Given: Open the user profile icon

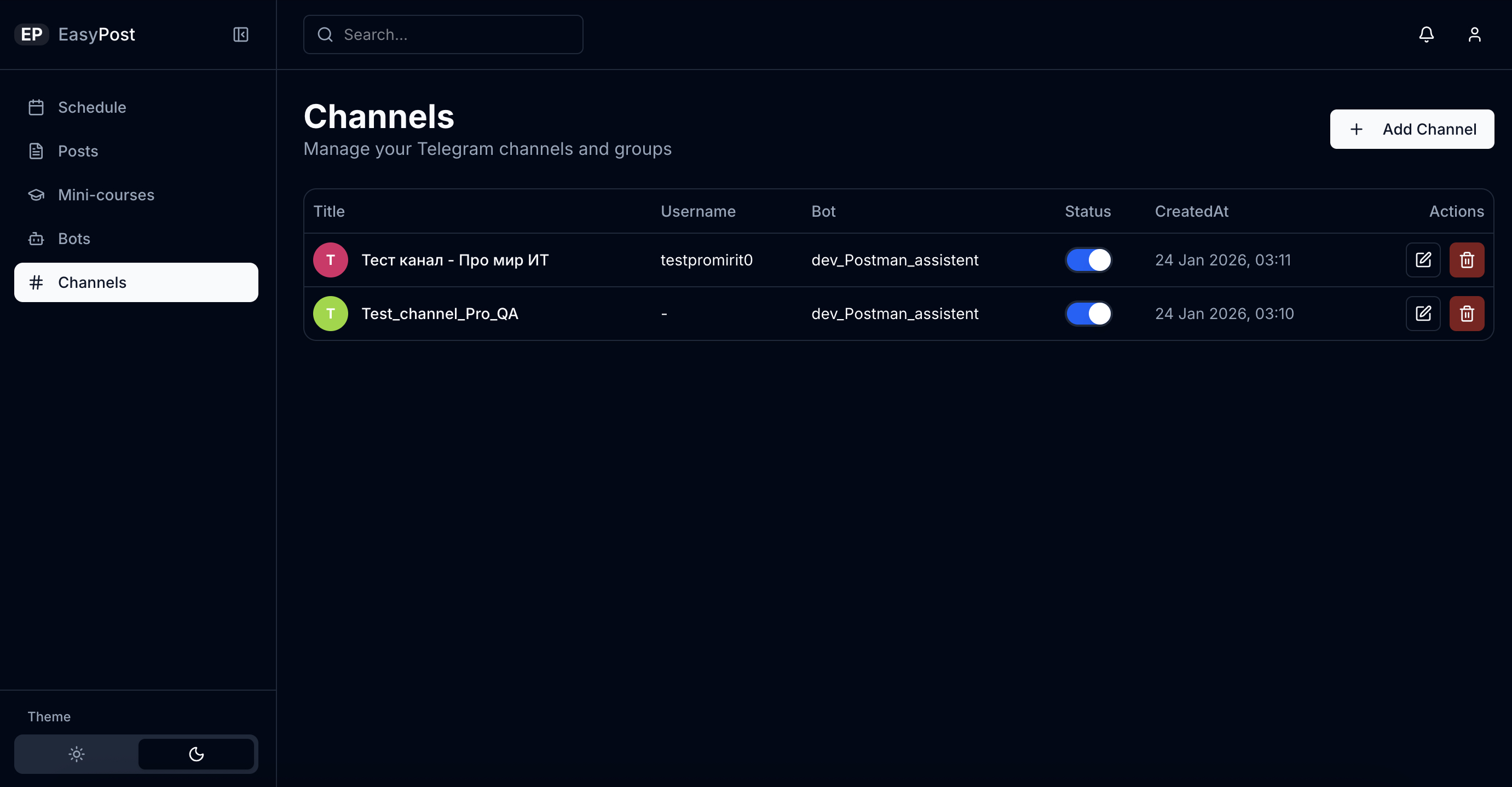Looking at the screenshot, I should [1474, 34].
